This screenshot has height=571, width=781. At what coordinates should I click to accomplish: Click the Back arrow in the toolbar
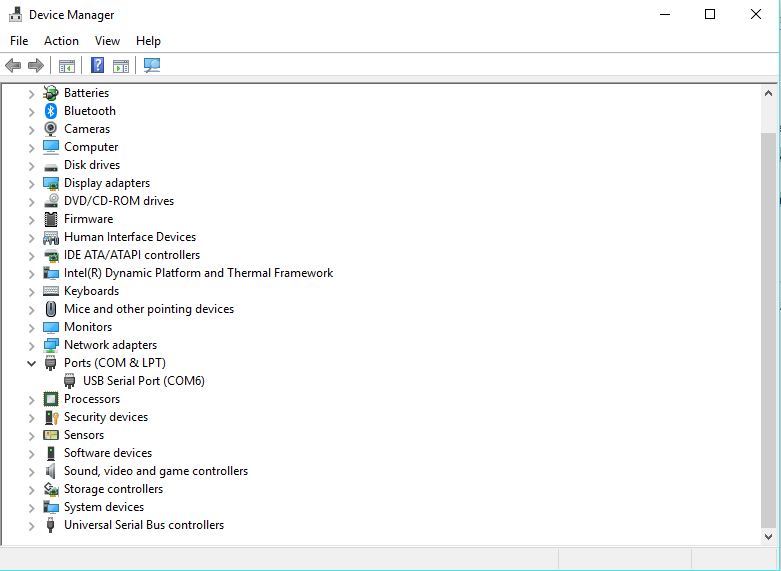(13, 66)
